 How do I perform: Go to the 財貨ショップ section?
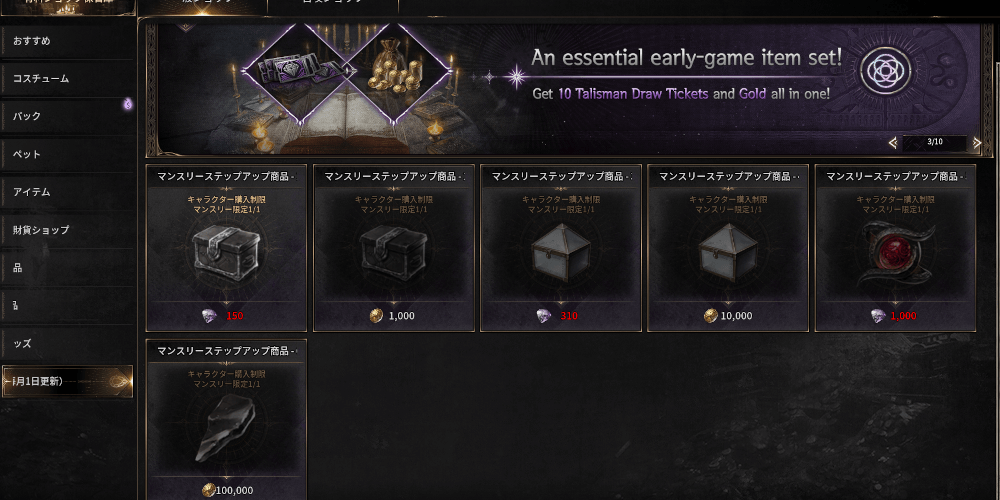point(66,230)
